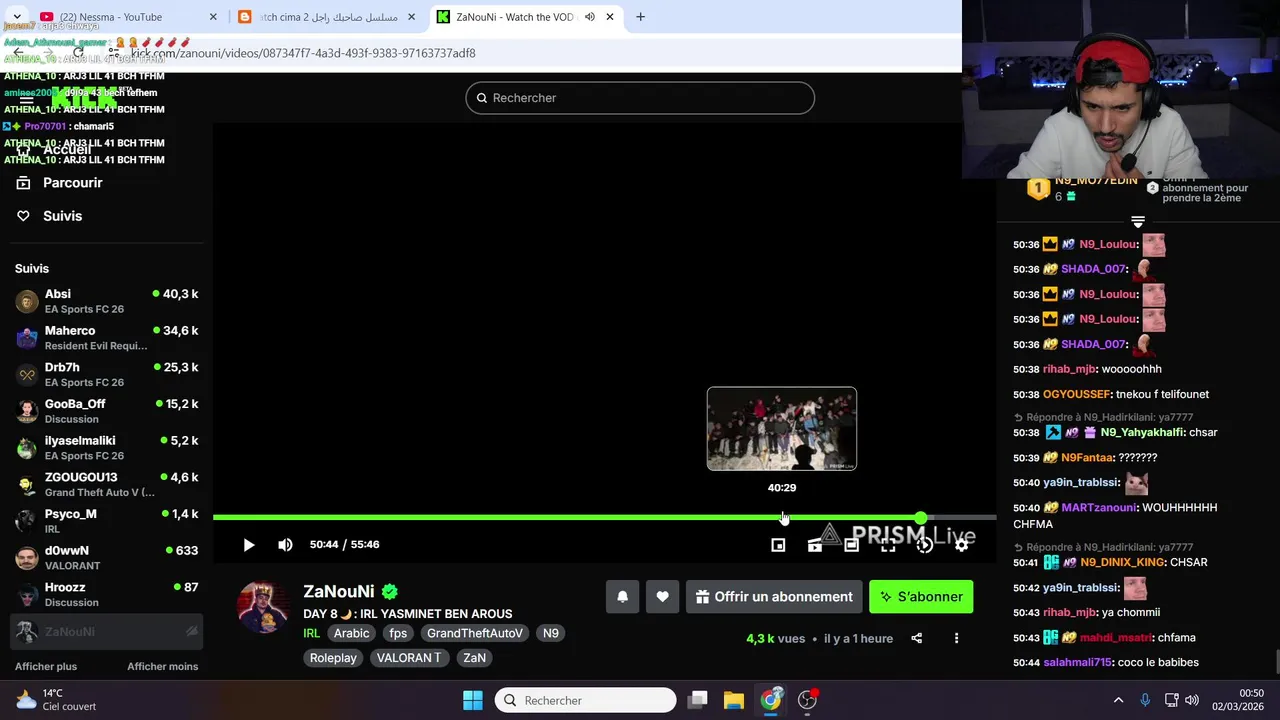Click the green scrubber handle on timeline
Viewport: 1280px width, 720px height.
tap(920, 517)
